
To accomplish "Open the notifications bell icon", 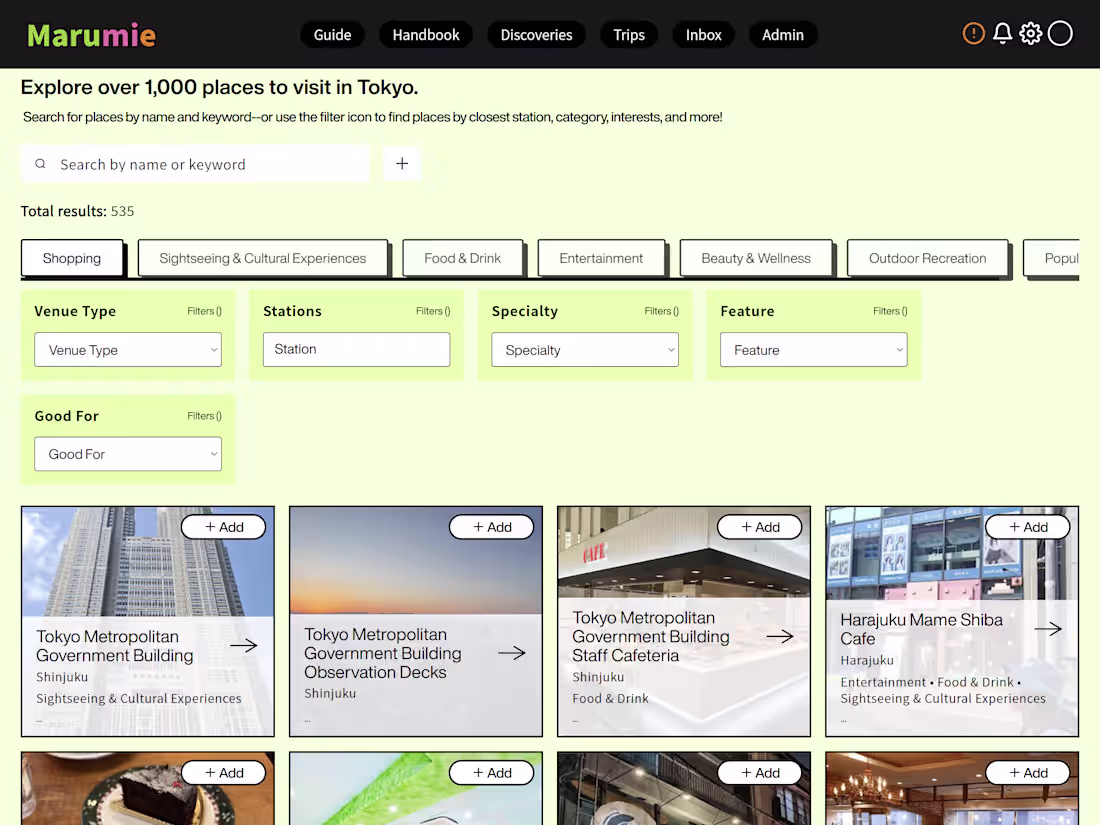I will point(1002,33).
